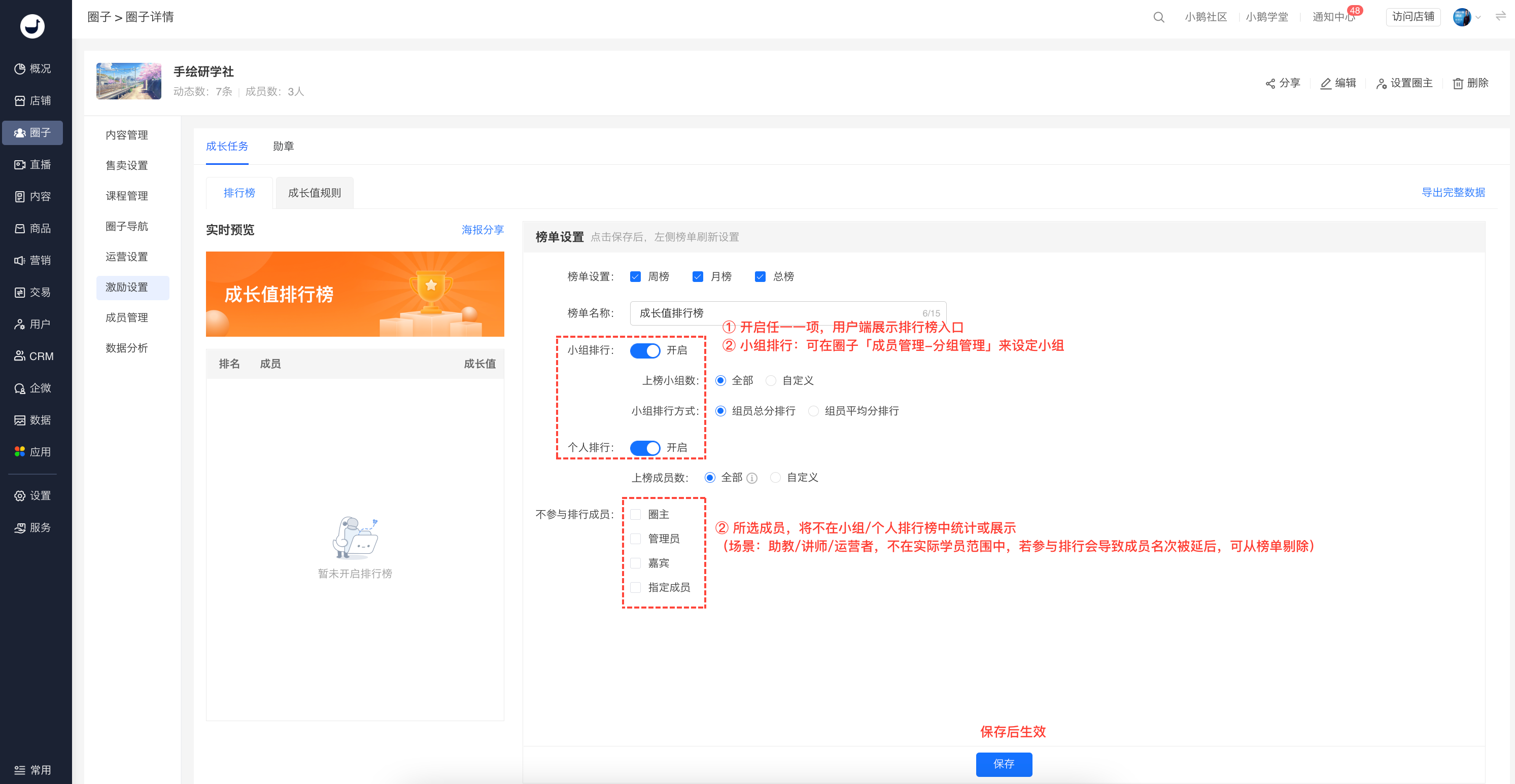1515x784 pixels.
Task: Open 概况 overview in sidebar
Action: 32,69
